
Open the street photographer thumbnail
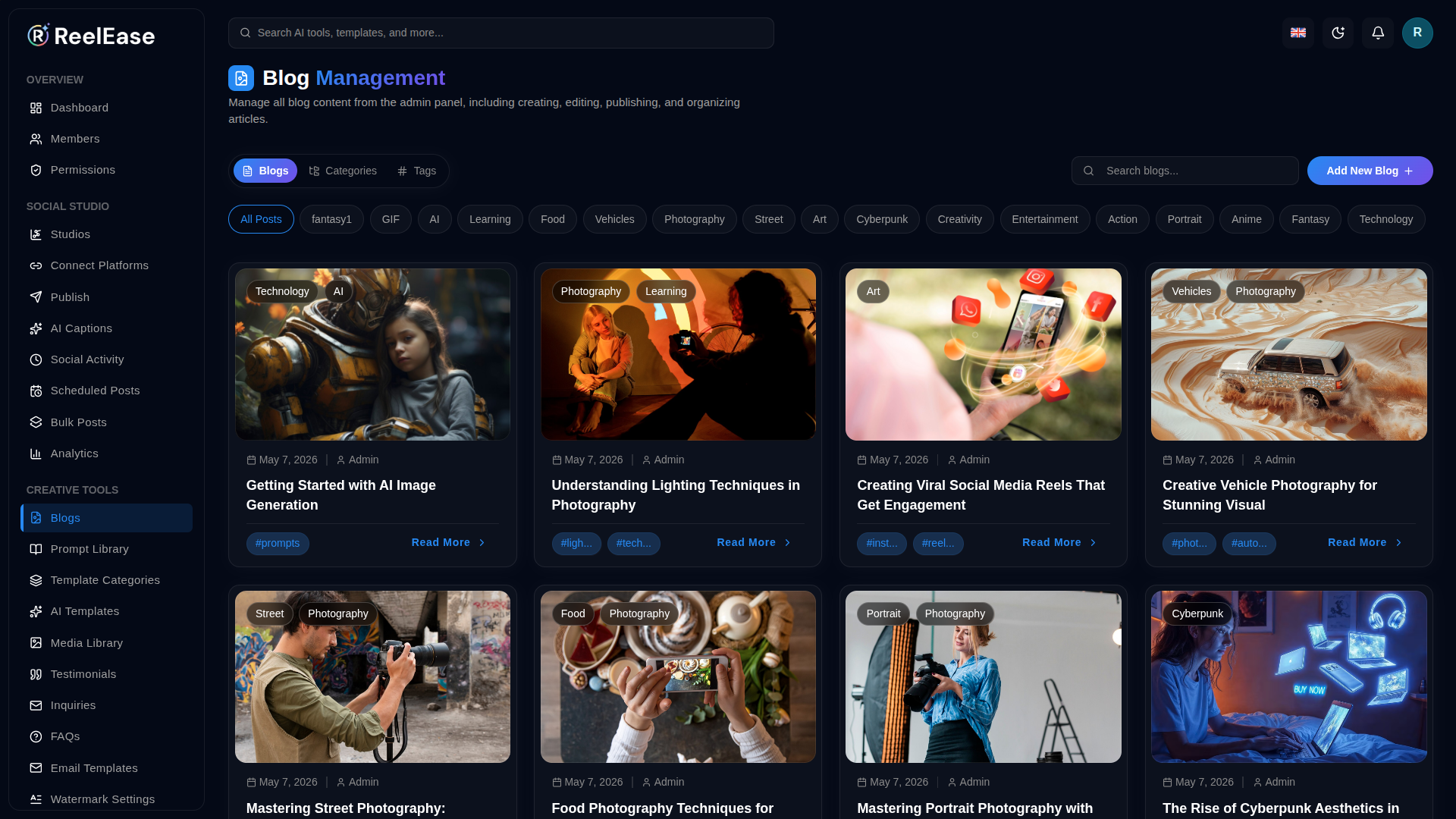click(372, 676)
